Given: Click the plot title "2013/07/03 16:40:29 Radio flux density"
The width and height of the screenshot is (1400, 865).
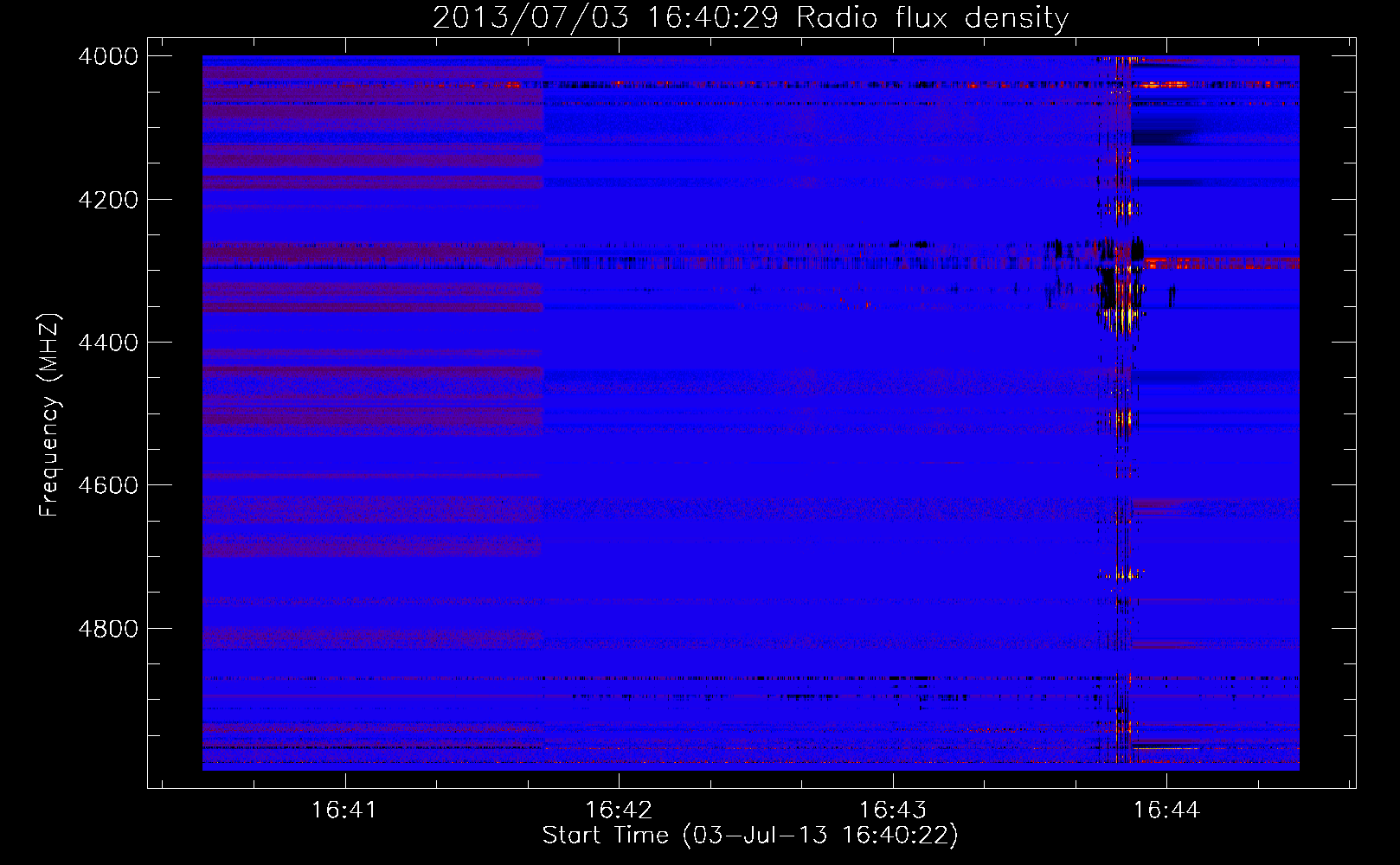Looking at the screenshot, I should point(750,17).
